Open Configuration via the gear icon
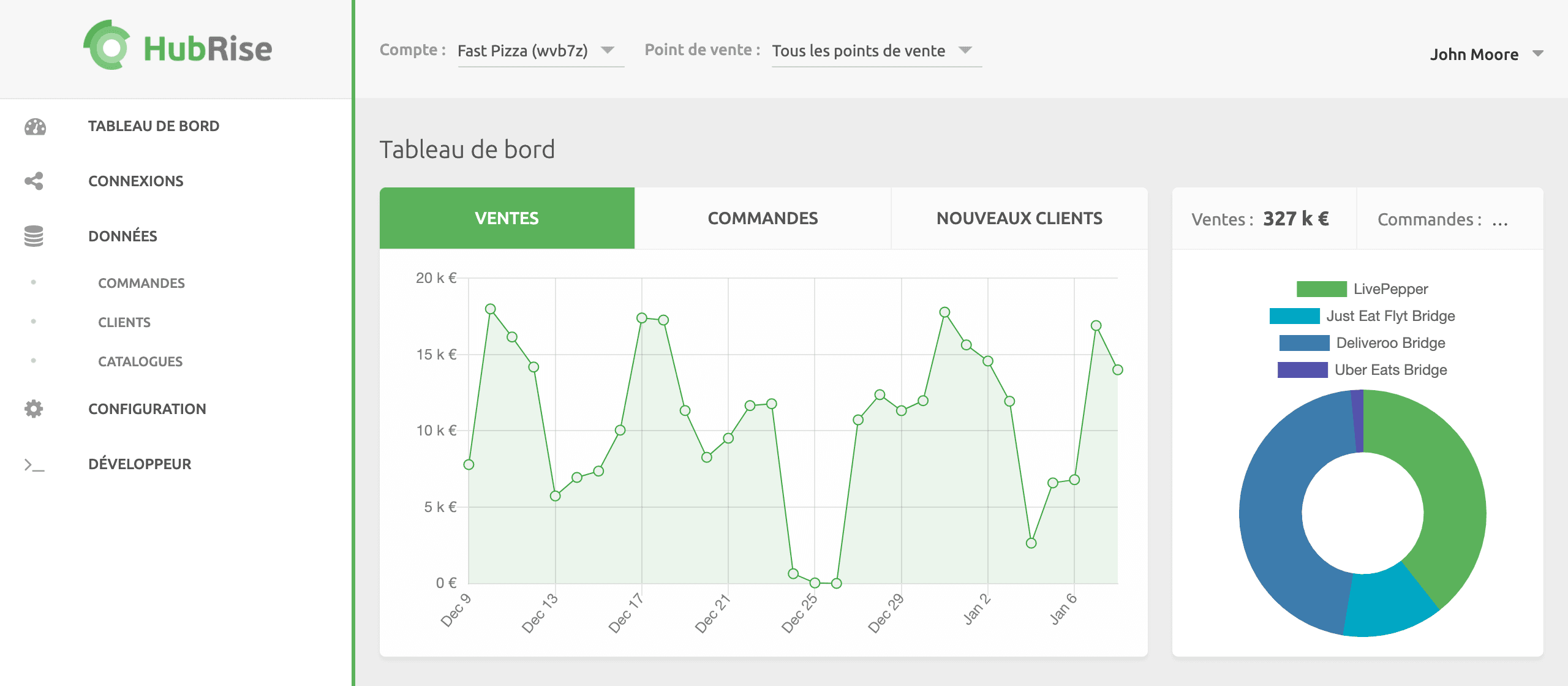The height and width of the screenshot is (686, 1568). coord(35,409)
